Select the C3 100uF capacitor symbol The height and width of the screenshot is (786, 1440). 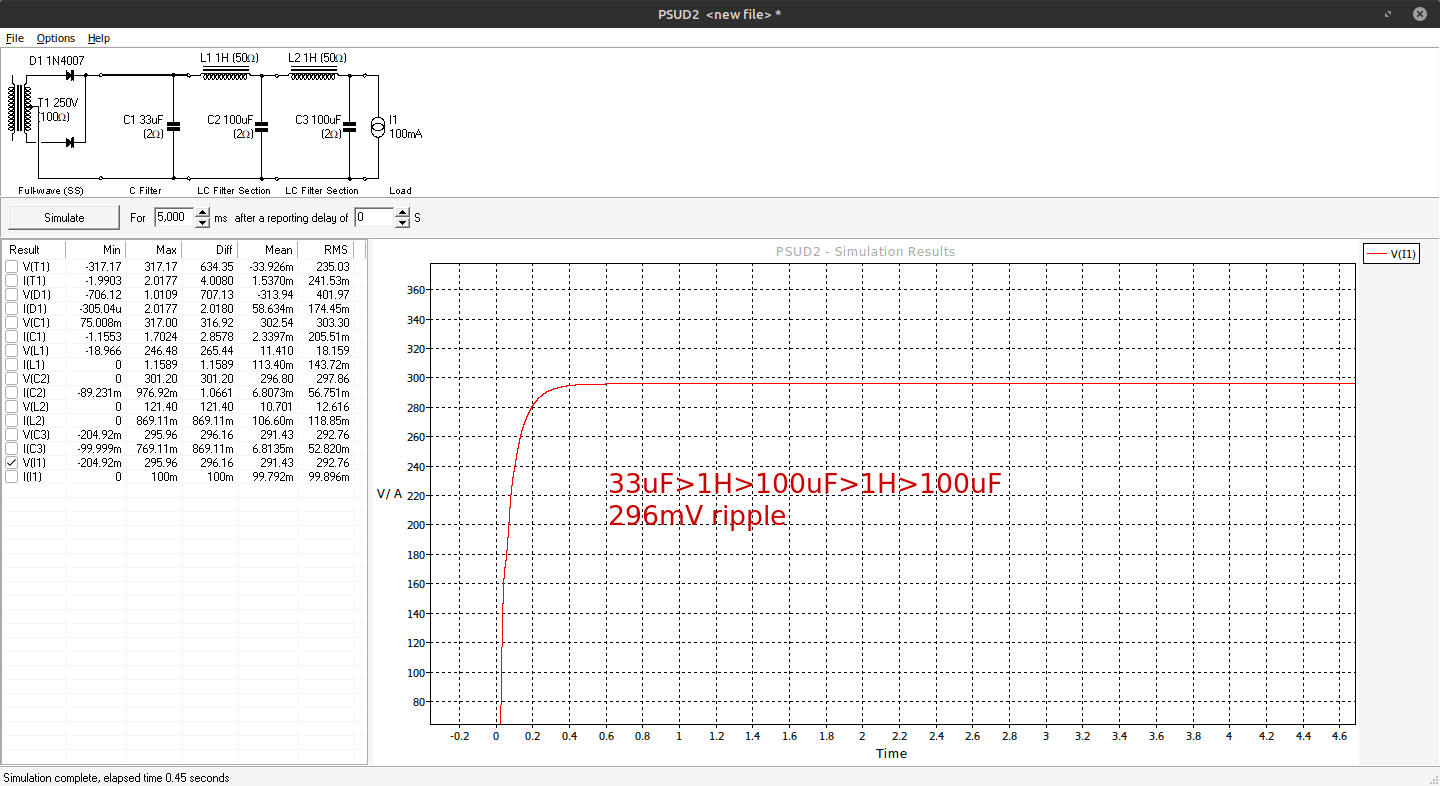pyautogui.click(x=350, y=126)
